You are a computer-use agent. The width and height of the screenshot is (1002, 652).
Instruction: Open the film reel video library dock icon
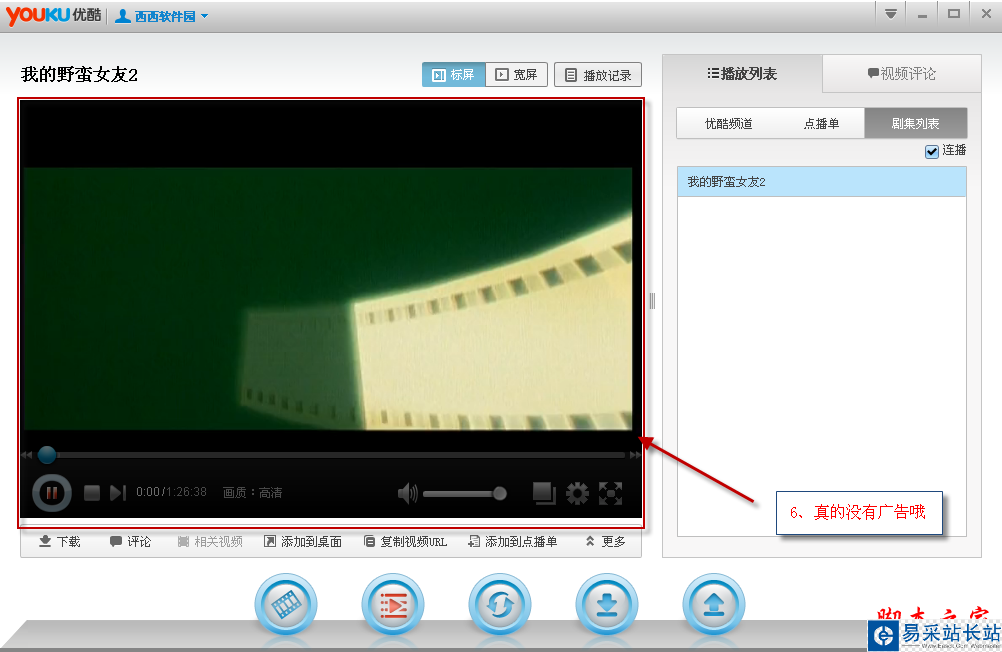click(286, 604)
